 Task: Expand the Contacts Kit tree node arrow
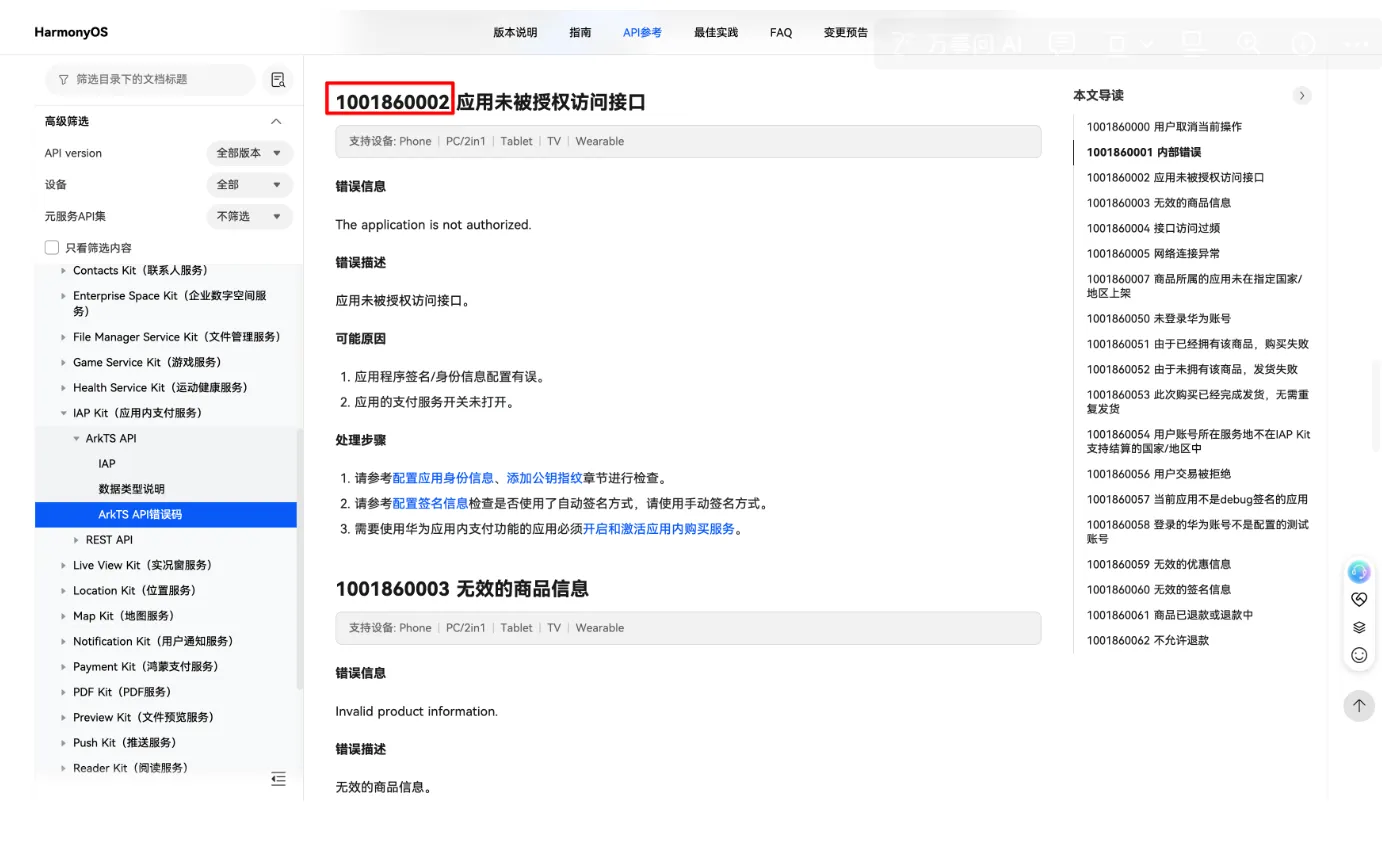click(64, 271)
